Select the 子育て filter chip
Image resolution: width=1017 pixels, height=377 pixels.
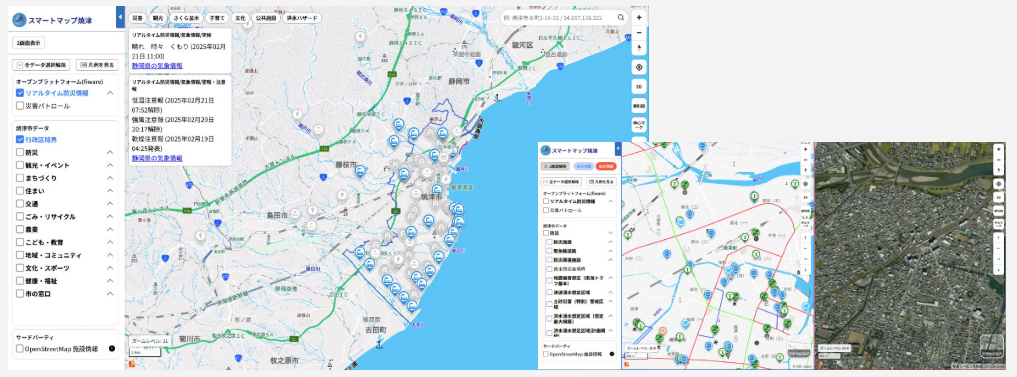217,18
